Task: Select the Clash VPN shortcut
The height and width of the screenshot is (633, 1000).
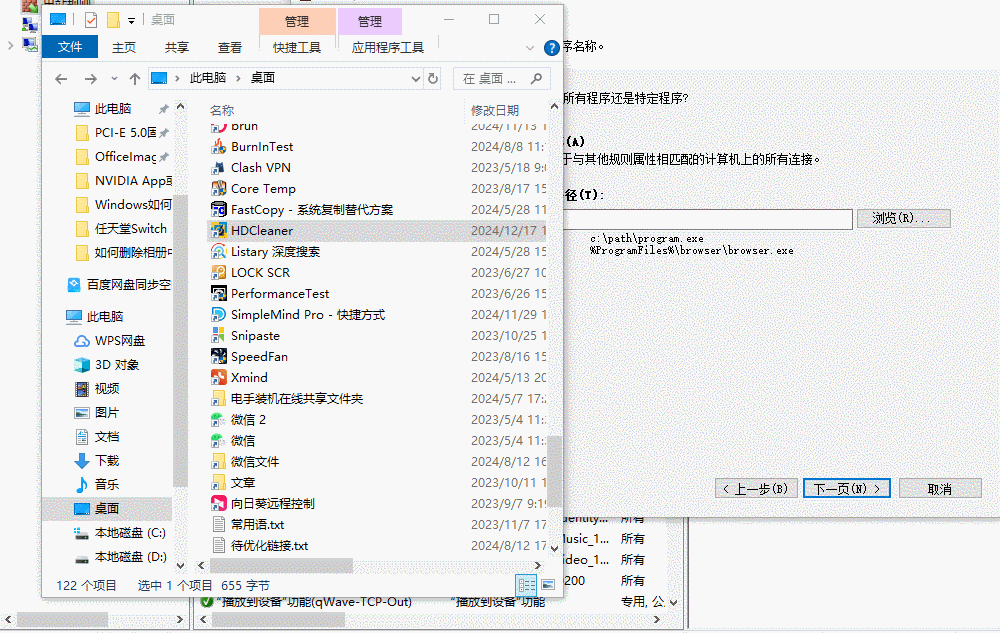Action: click(x=262, y=167)
